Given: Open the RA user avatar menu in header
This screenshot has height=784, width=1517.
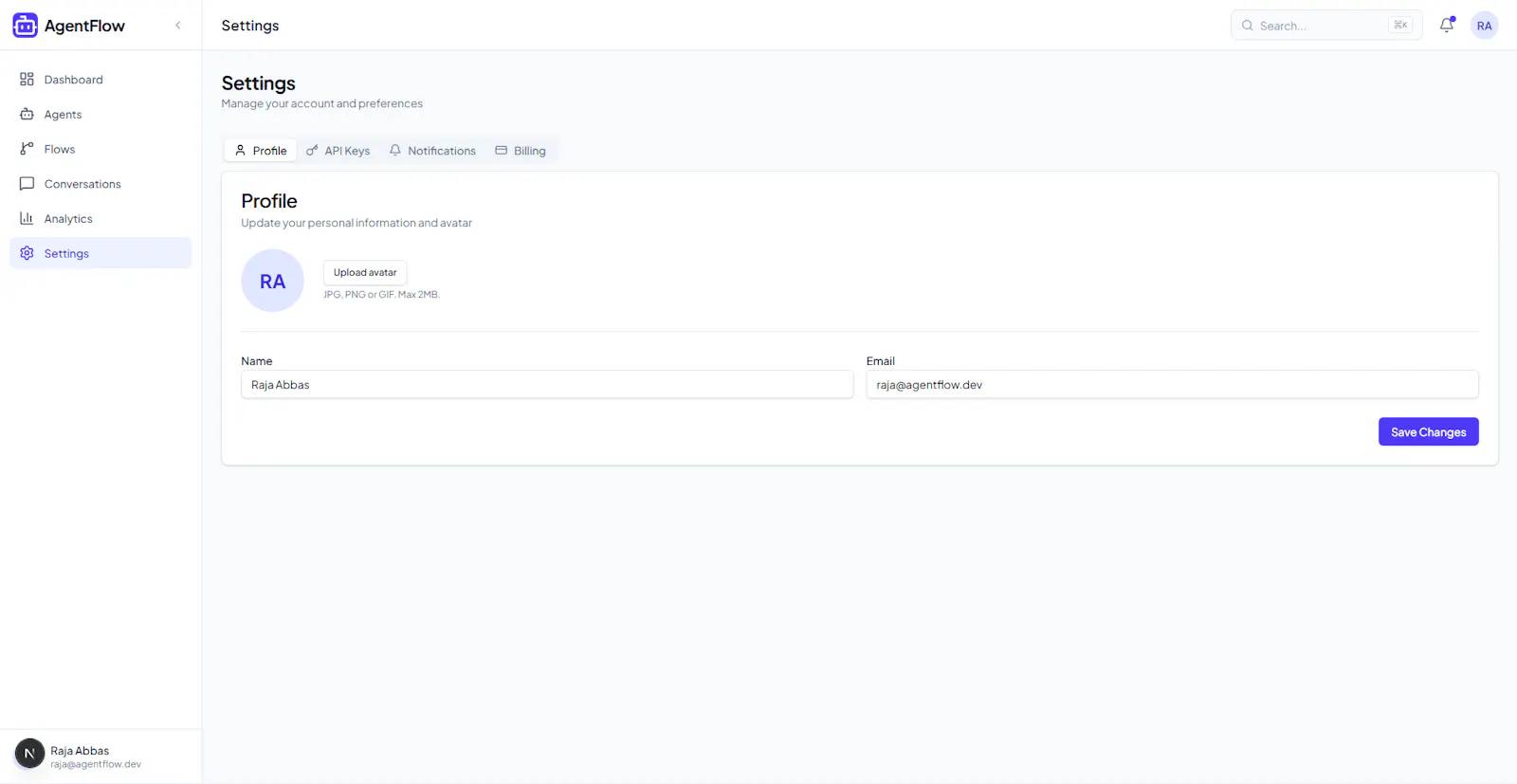Looking at the screenshot, I should pyautogui.click(x=1485, y=26).
